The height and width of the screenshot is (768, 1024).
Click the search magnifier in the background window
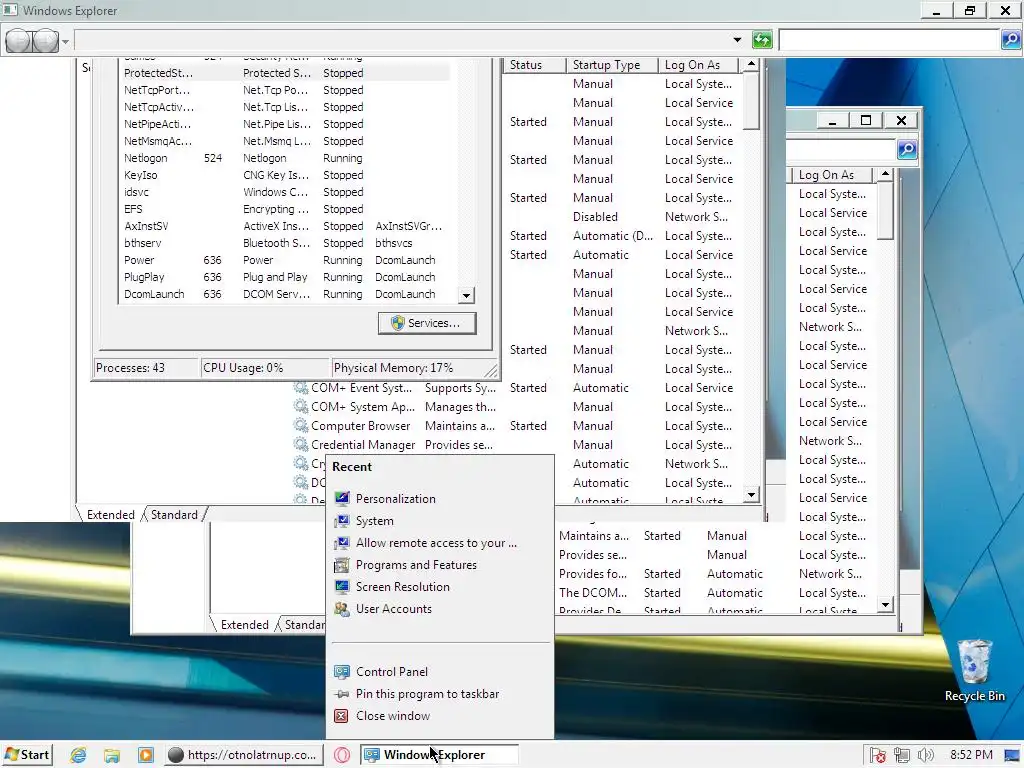[x=906, y=150]
